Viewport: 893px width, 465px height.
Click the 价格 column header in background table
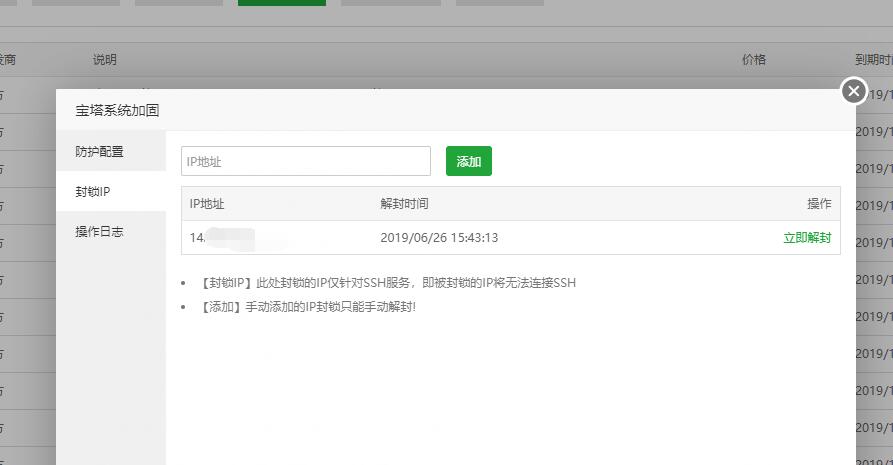(x=754, y=59)
